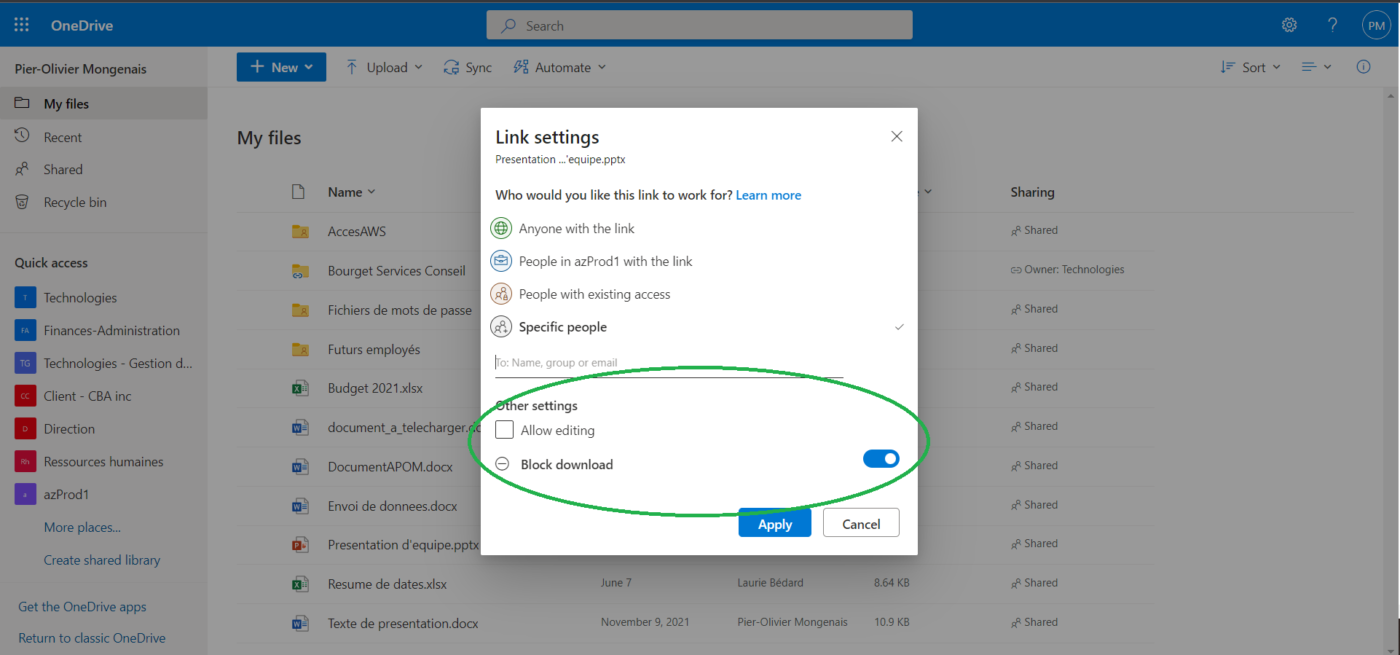The width and height of the screenshot is (1400, 655).
Task: Open the Settings gear menu
Action: [1290, 25]
